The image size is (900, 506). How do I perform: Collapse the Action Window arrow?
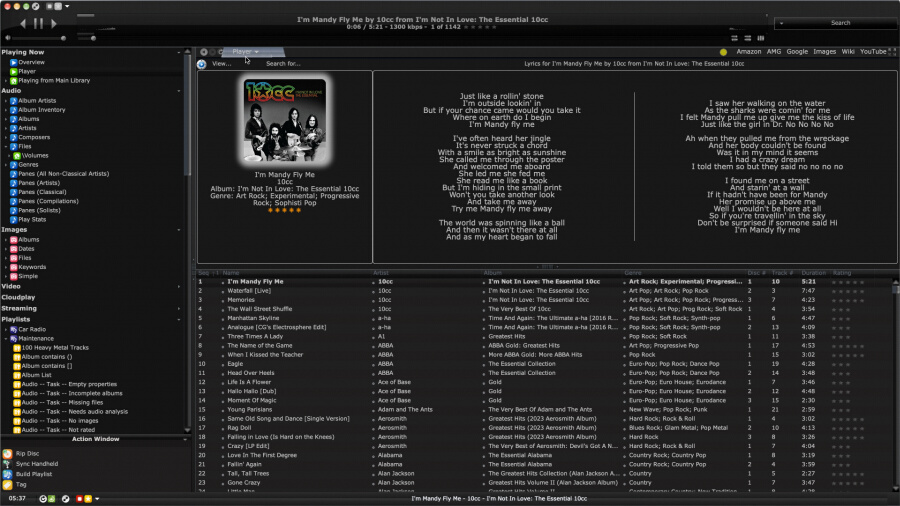185,439
